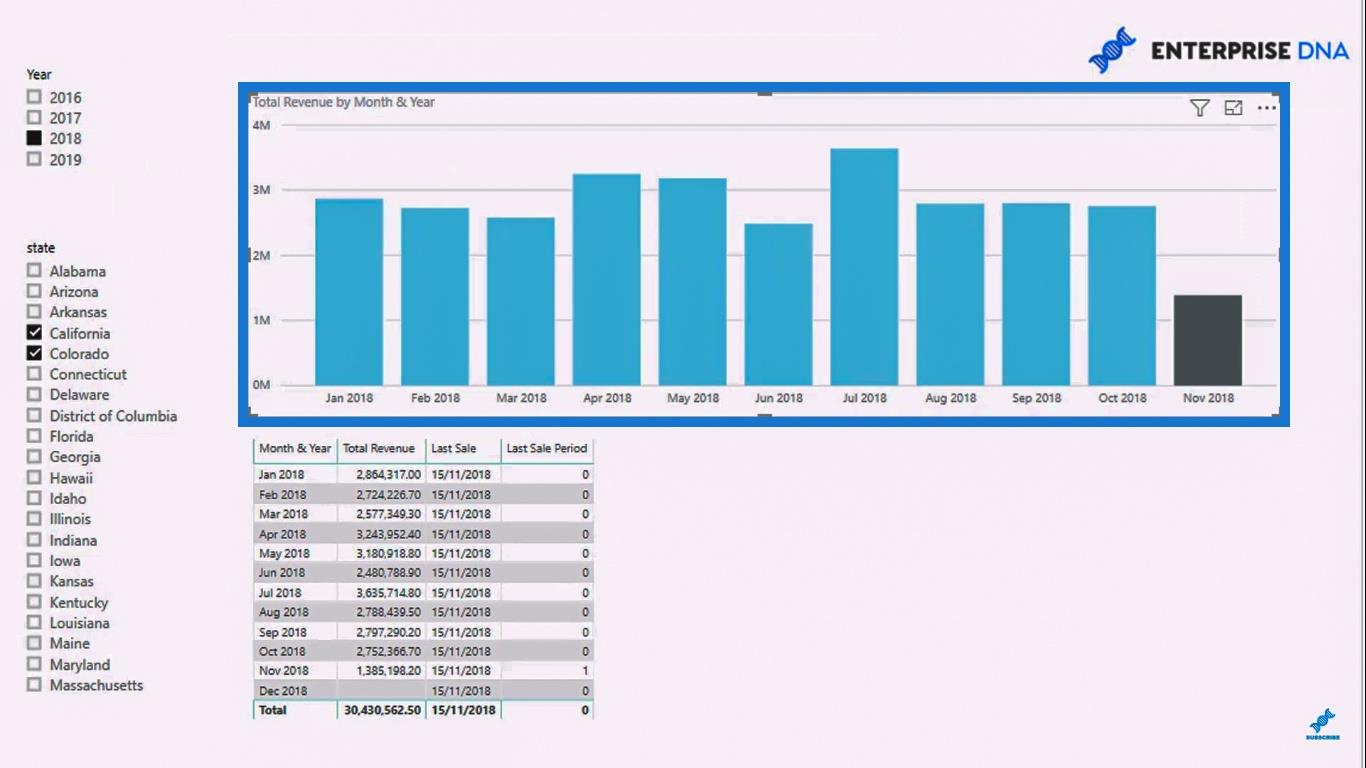
Task: Tick the Arkansas state checkbox
Action: 35,312
